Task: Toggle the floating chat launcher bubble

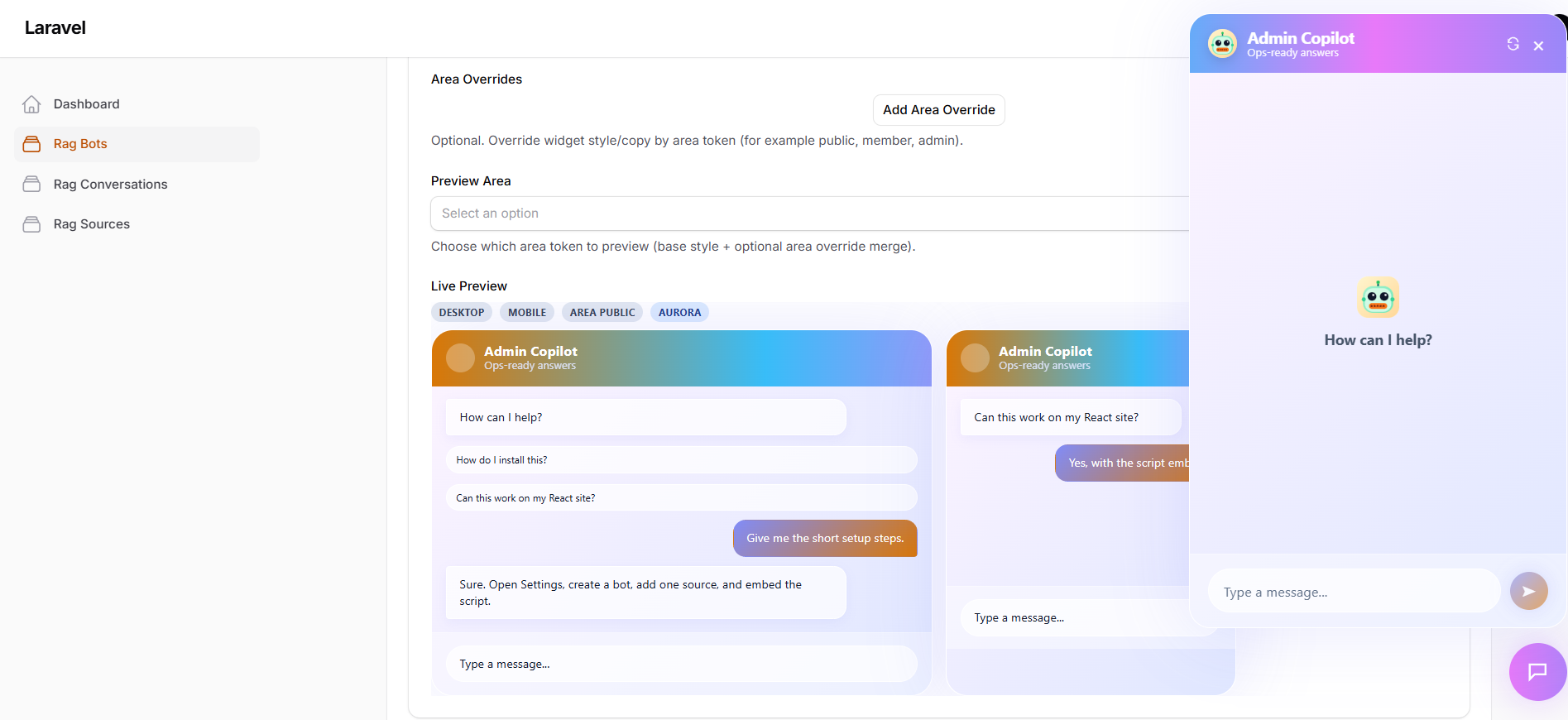Action: [1537, 671]
